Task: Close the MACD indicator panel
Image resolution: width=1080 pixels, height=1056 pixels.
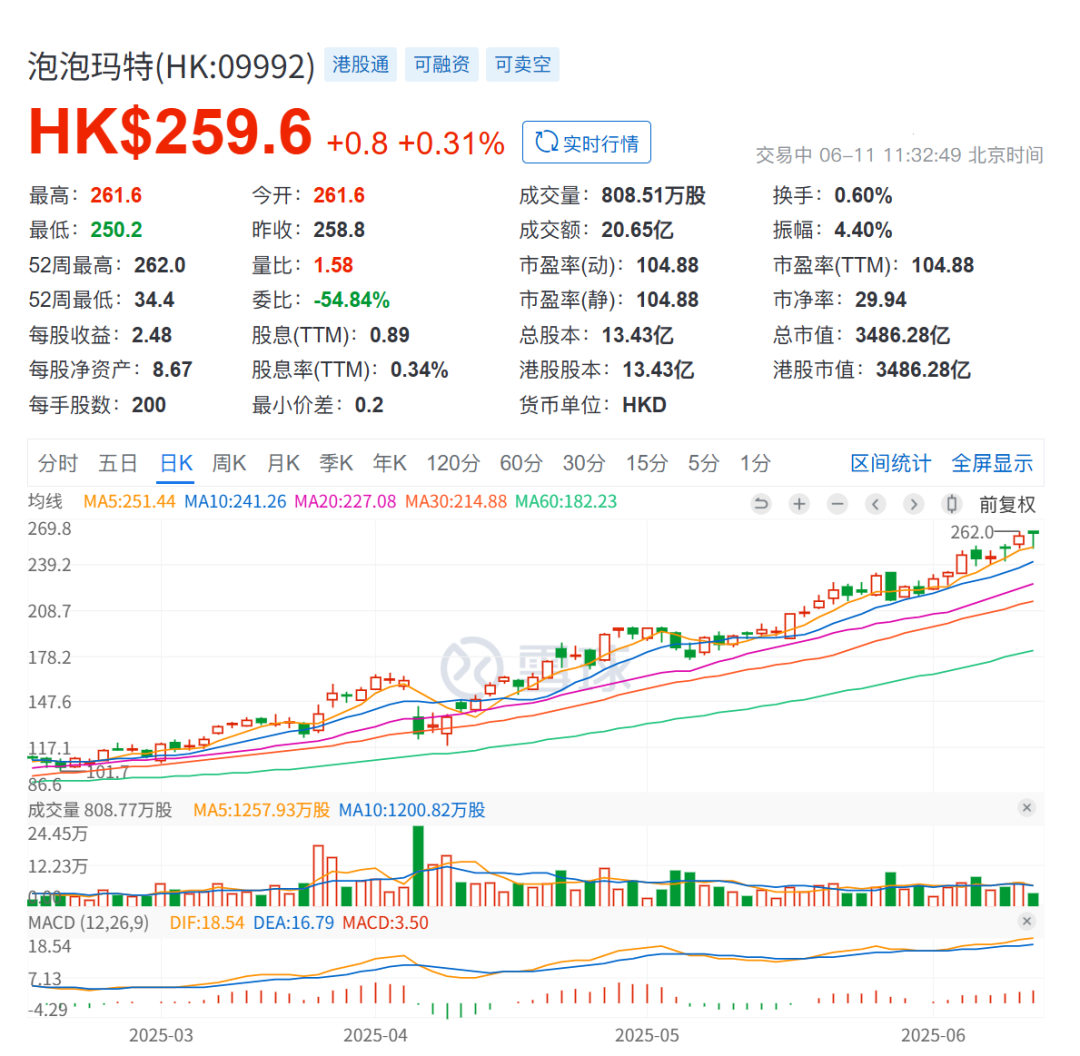Action: point(1027,921)
